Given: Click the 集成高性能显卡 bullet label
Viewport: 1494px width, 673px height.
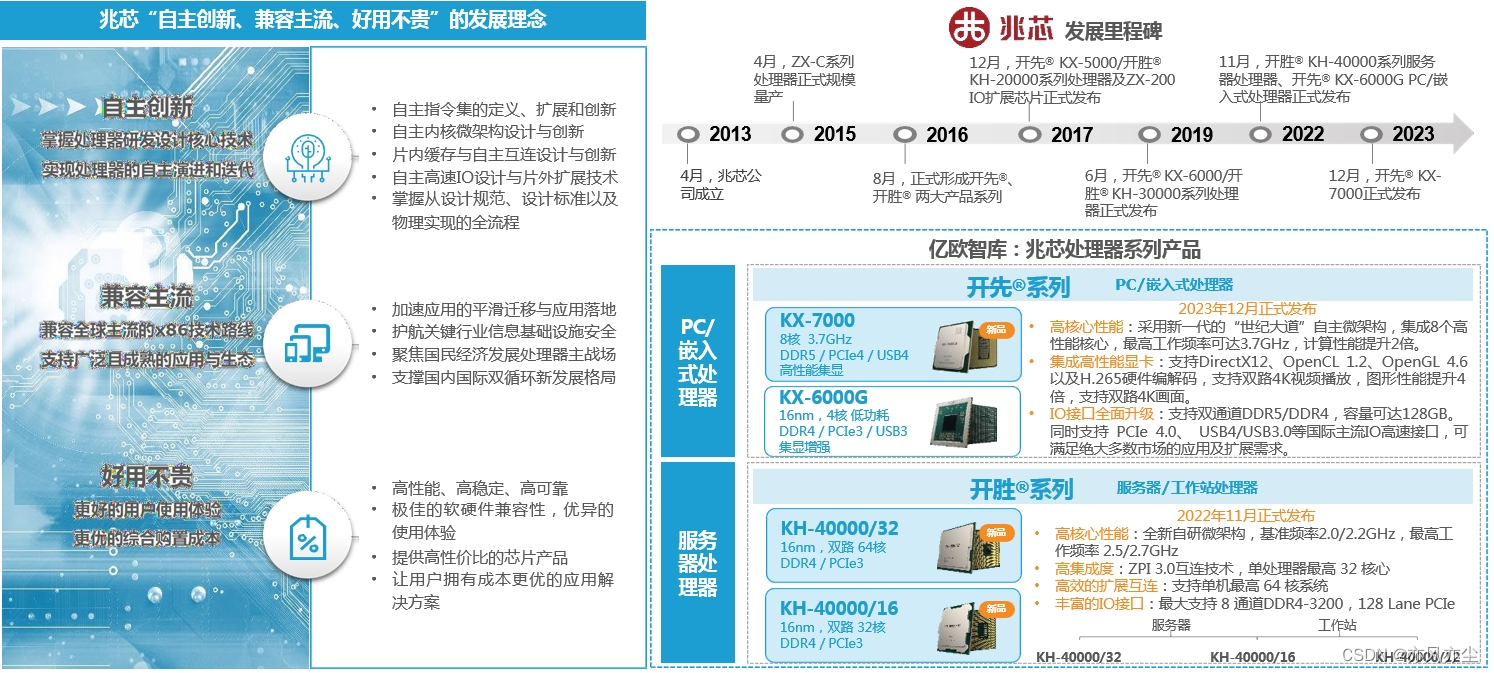Looking at the screenshot, I should point(1102,361).
